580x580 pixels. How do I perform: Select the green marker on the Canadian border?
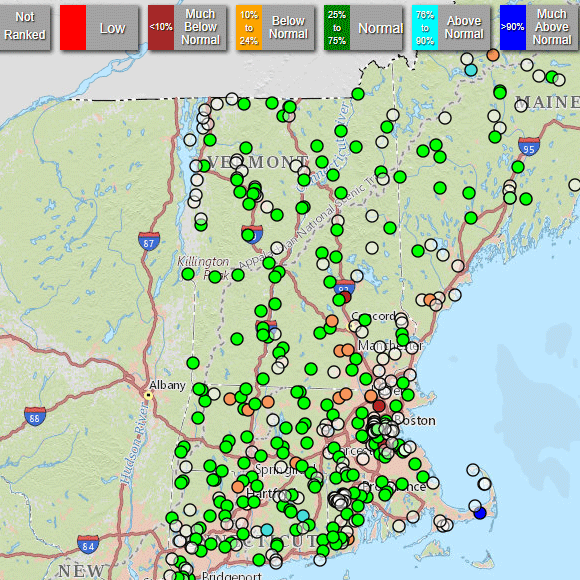pos(358,94)
